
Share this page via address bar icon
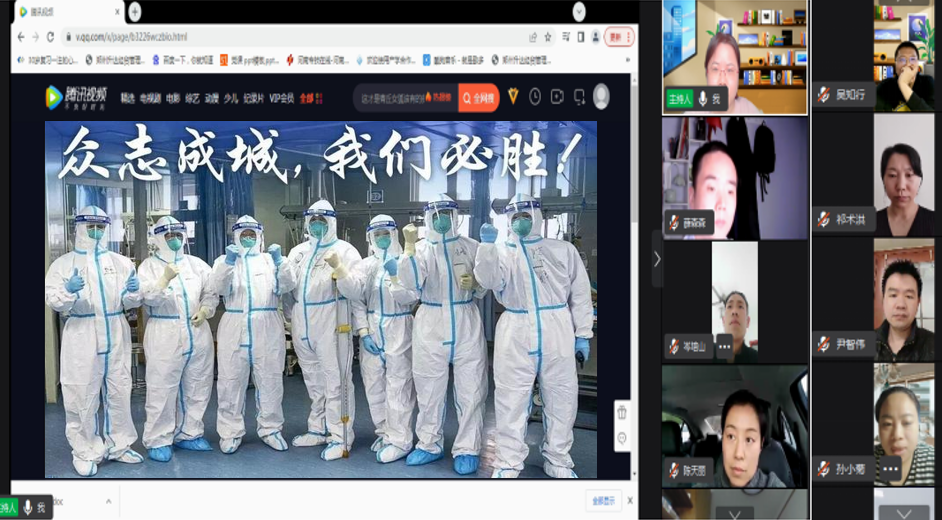[533, 37]
